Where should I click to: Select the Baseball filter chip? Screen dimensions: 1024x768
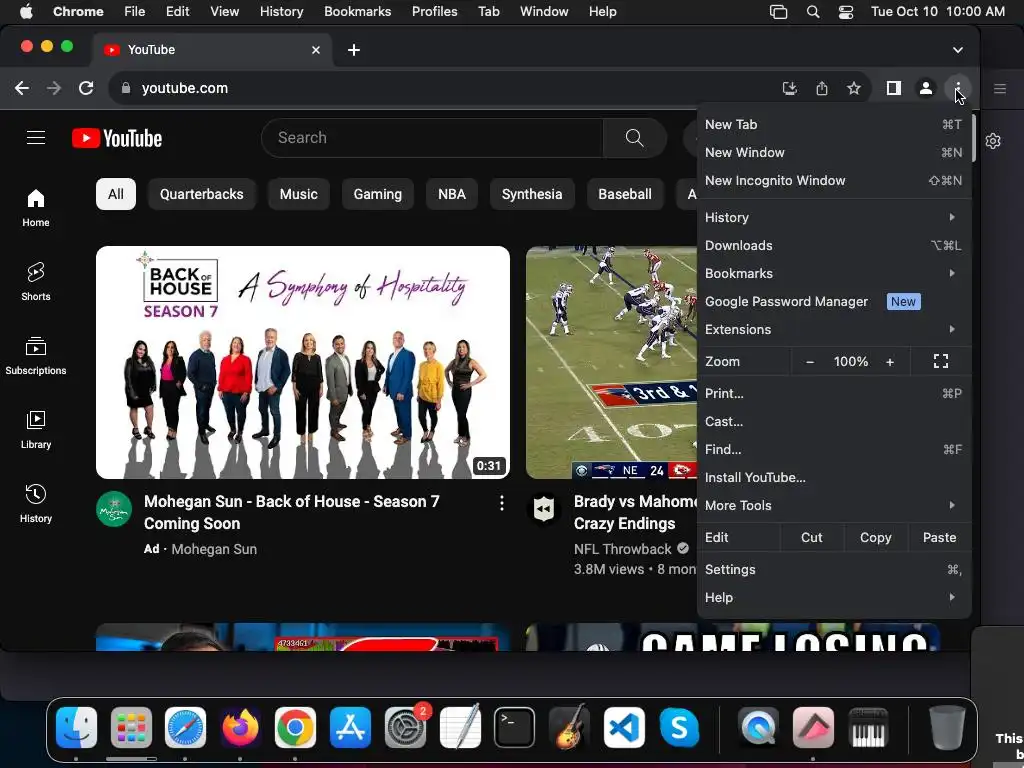click(x=625, y=194)
